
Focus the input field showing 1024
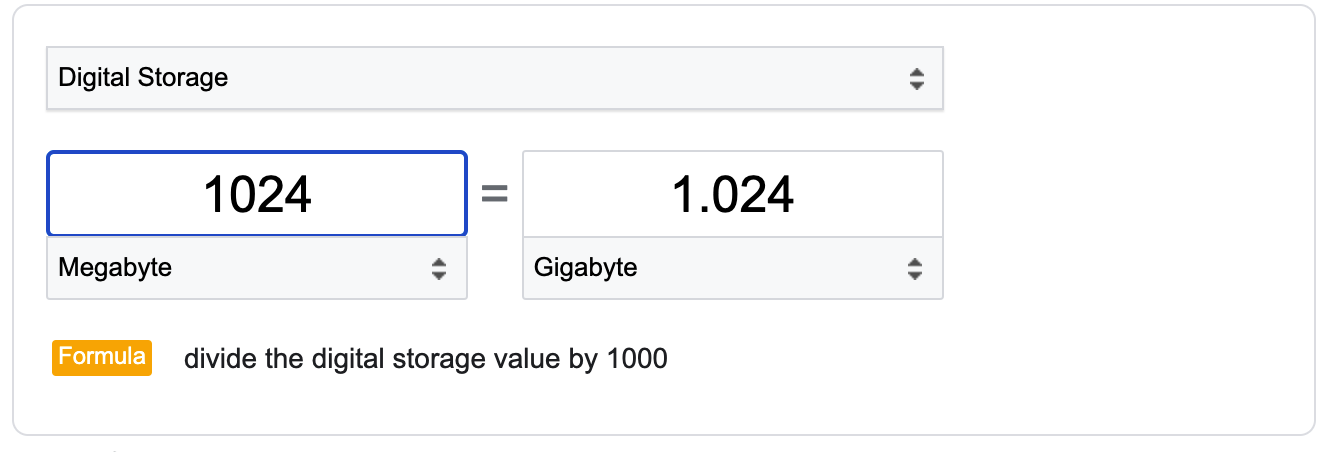257,194
